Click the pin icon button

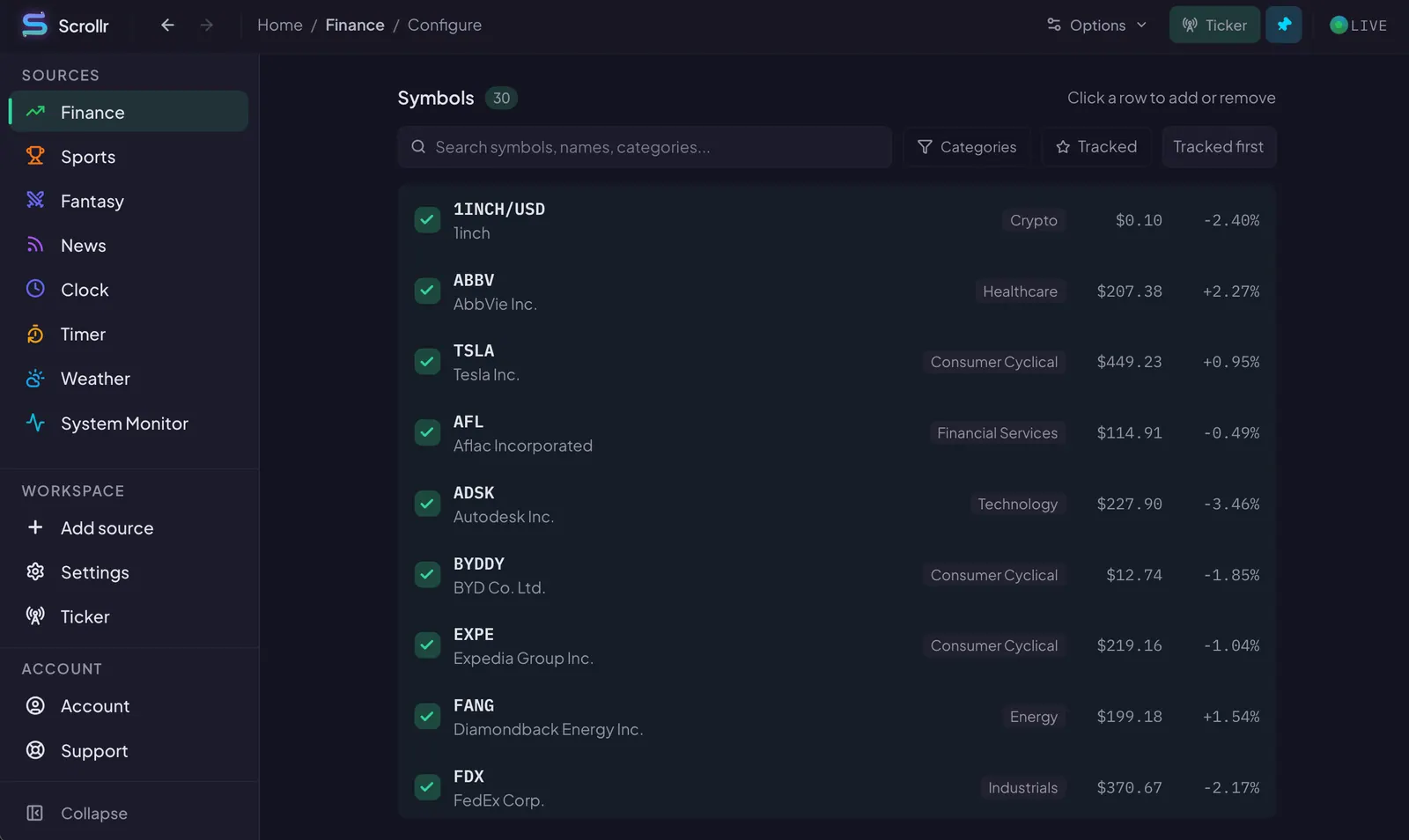1283,25
